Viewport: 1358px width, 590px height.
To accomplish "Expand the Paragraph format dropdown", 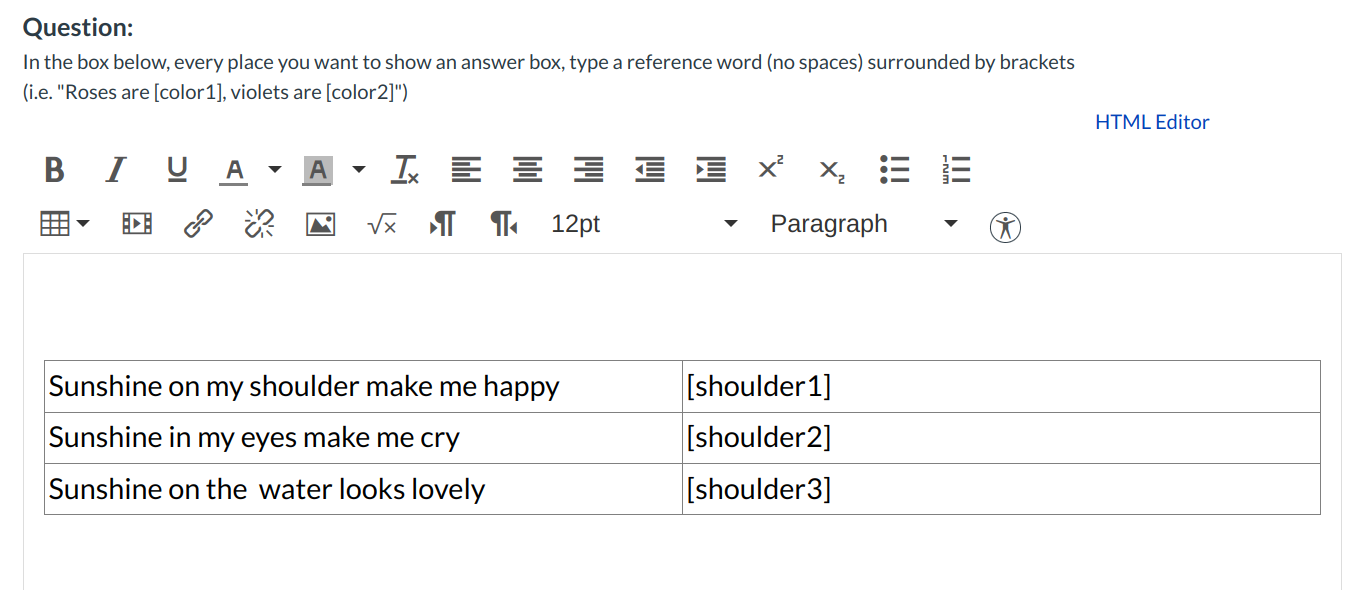I will click(864, 224).
